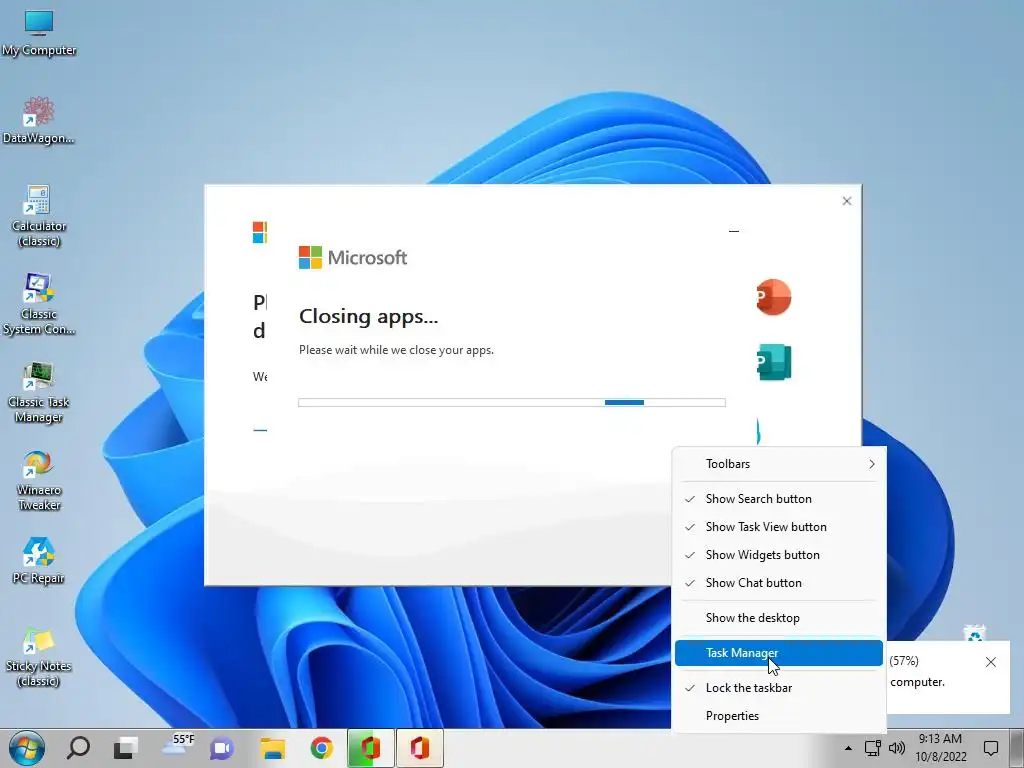1024x768 pixels.
Task: Close the Office installer window
Action: click(x=846, y=201)
